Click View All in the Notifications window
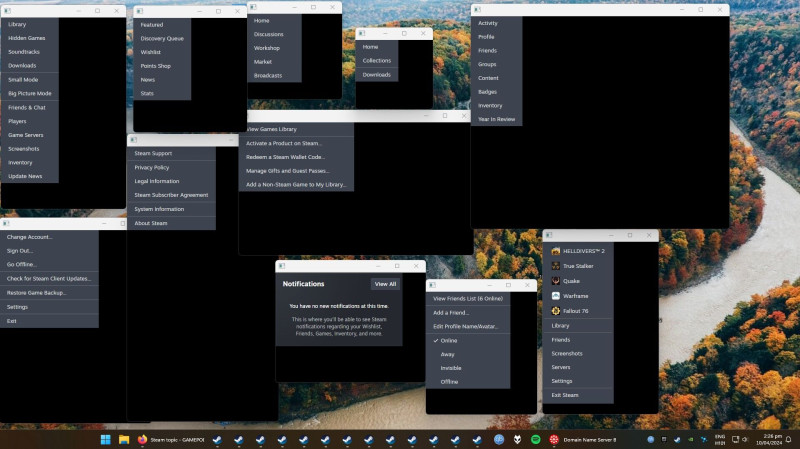800x449 pixels. click(x=385, y=284)
